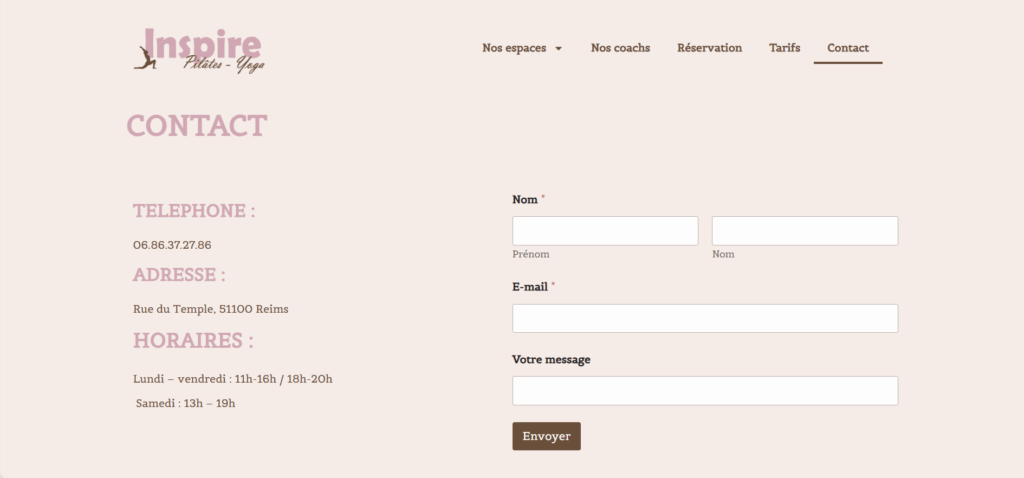1024x478 pixels.
Task: Click the HORAIRES section heading
Action: tap(193, 340)
